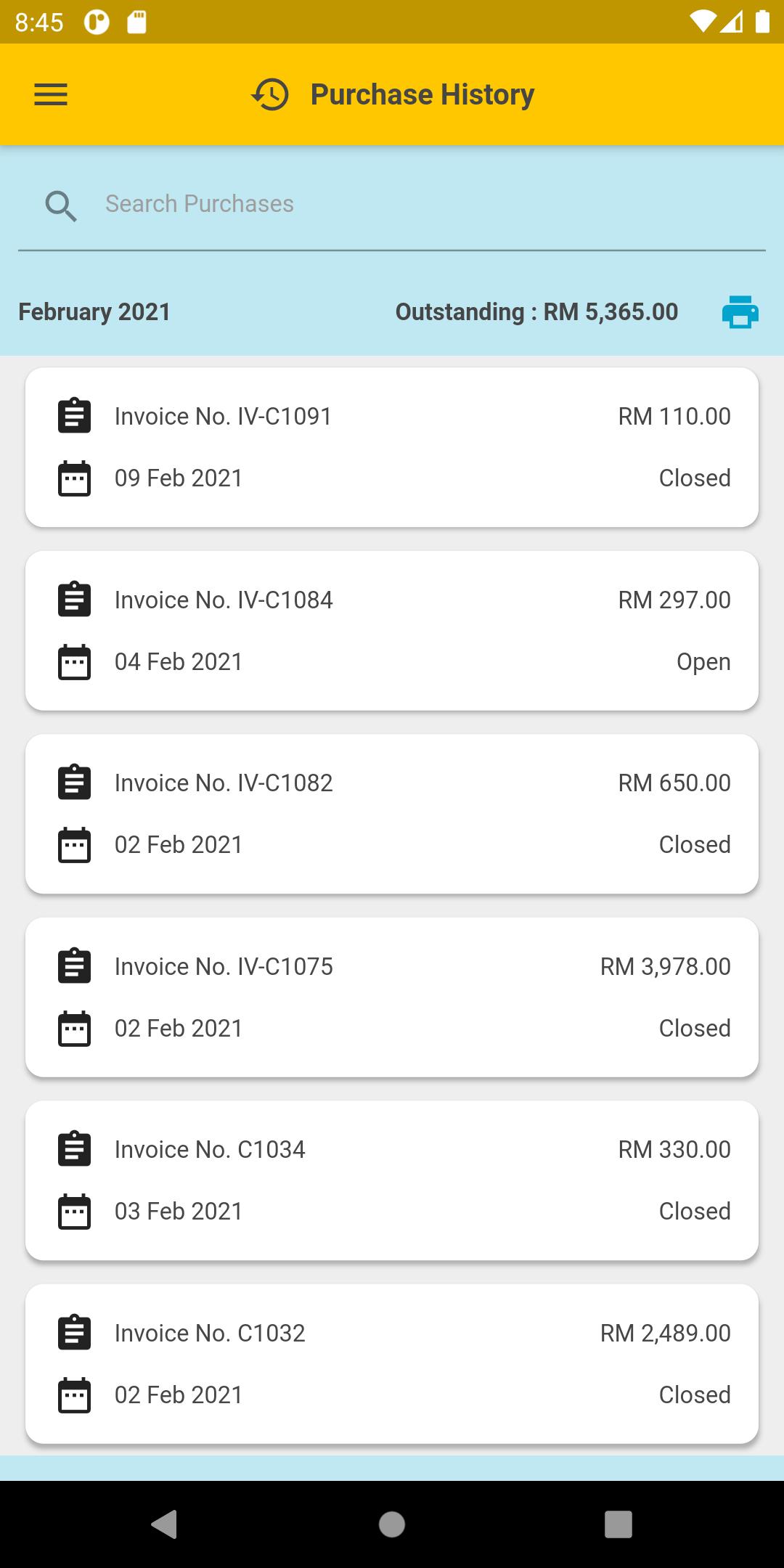
Task: Tap clipboard icon for Invoice C1034
Action: tap(74, 1149)
